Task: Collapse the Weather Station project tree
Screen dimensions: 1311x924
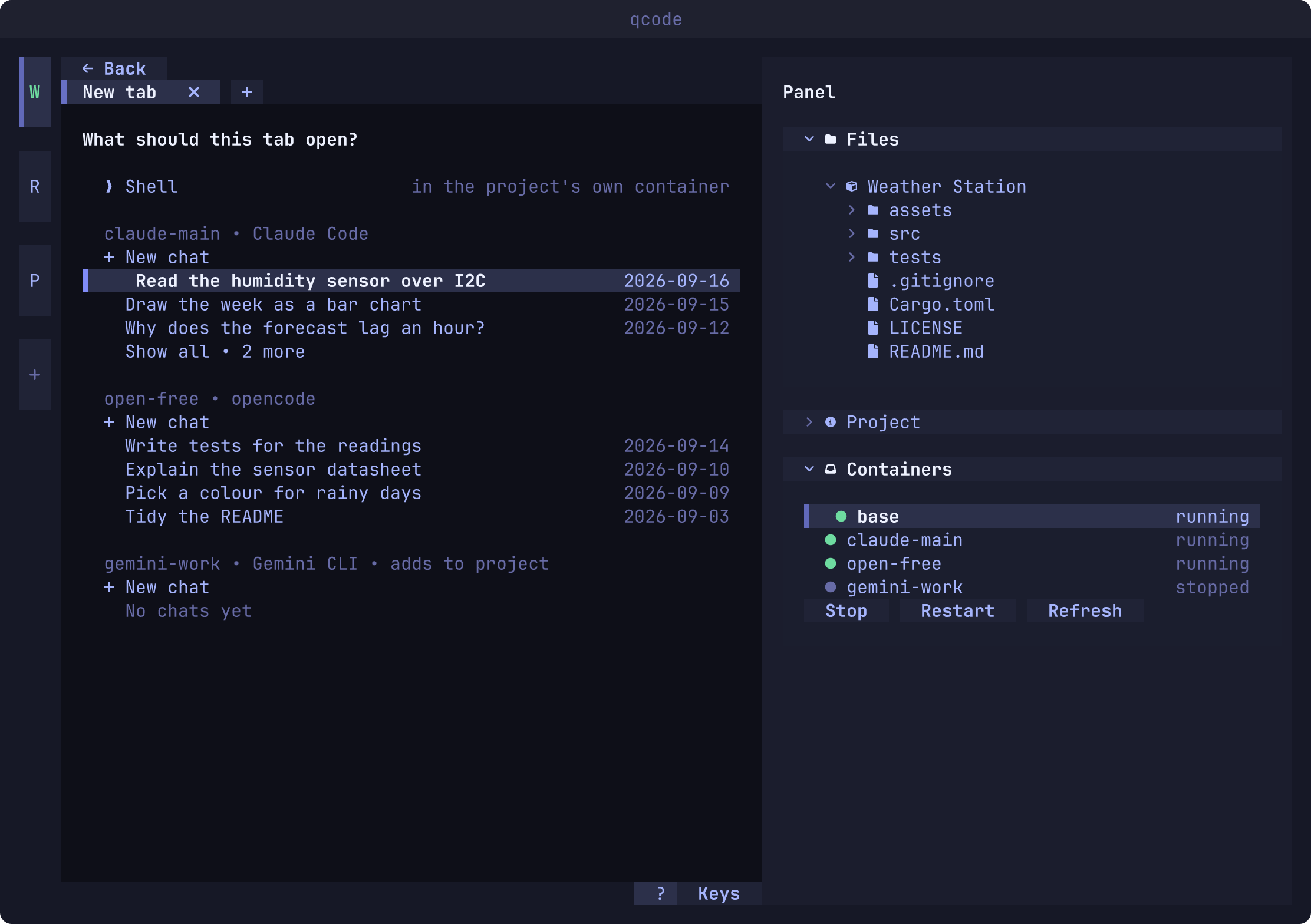Action: click(x=831, y=186)
